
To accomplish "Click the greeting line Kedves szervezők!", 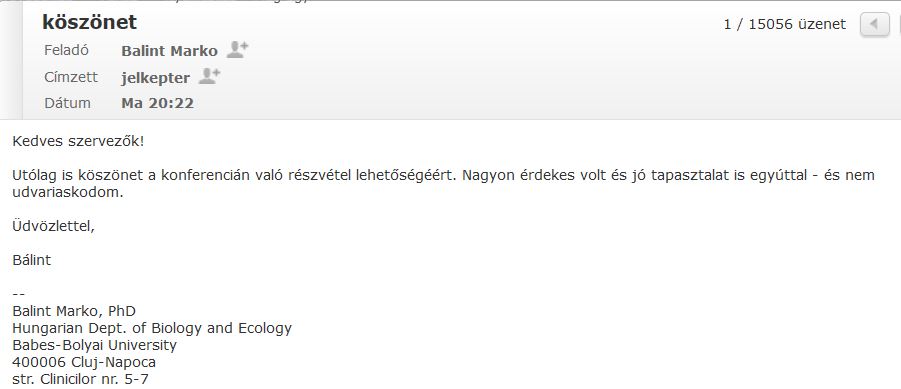I will (x=78, y=141).
